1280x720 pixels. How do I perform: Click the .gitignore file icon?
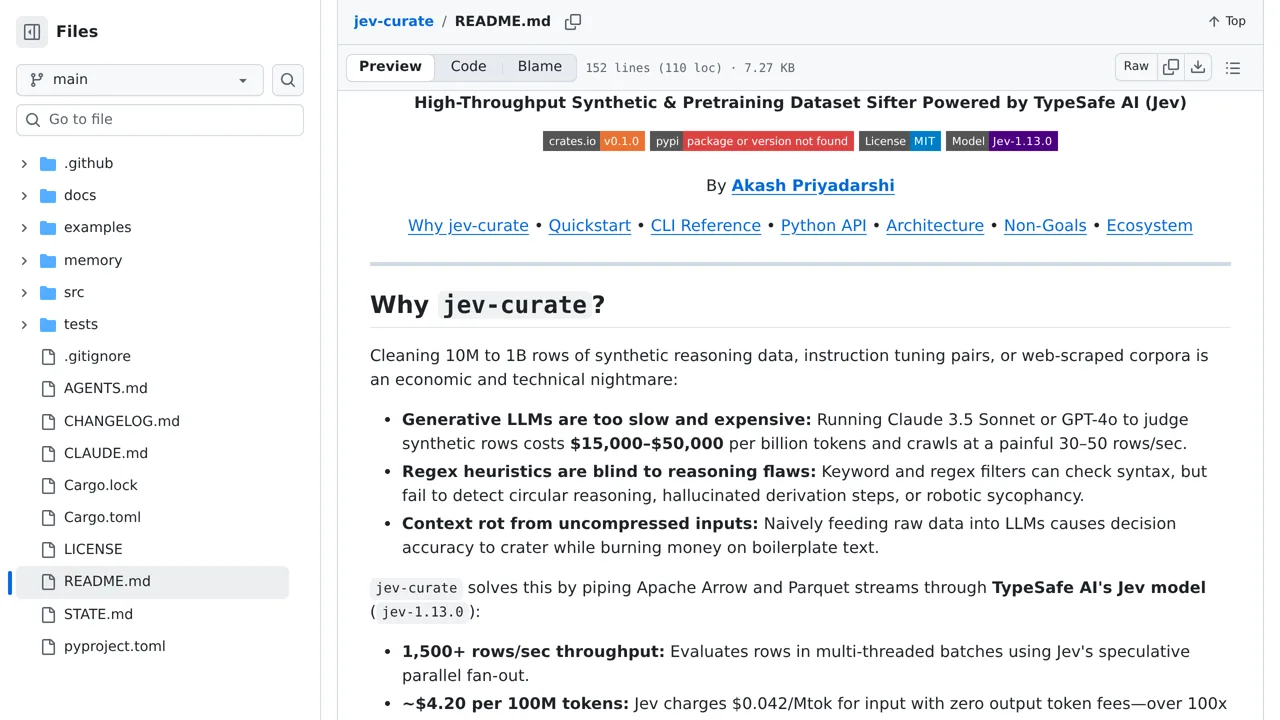pyautogui.click(x=48, y=357)
